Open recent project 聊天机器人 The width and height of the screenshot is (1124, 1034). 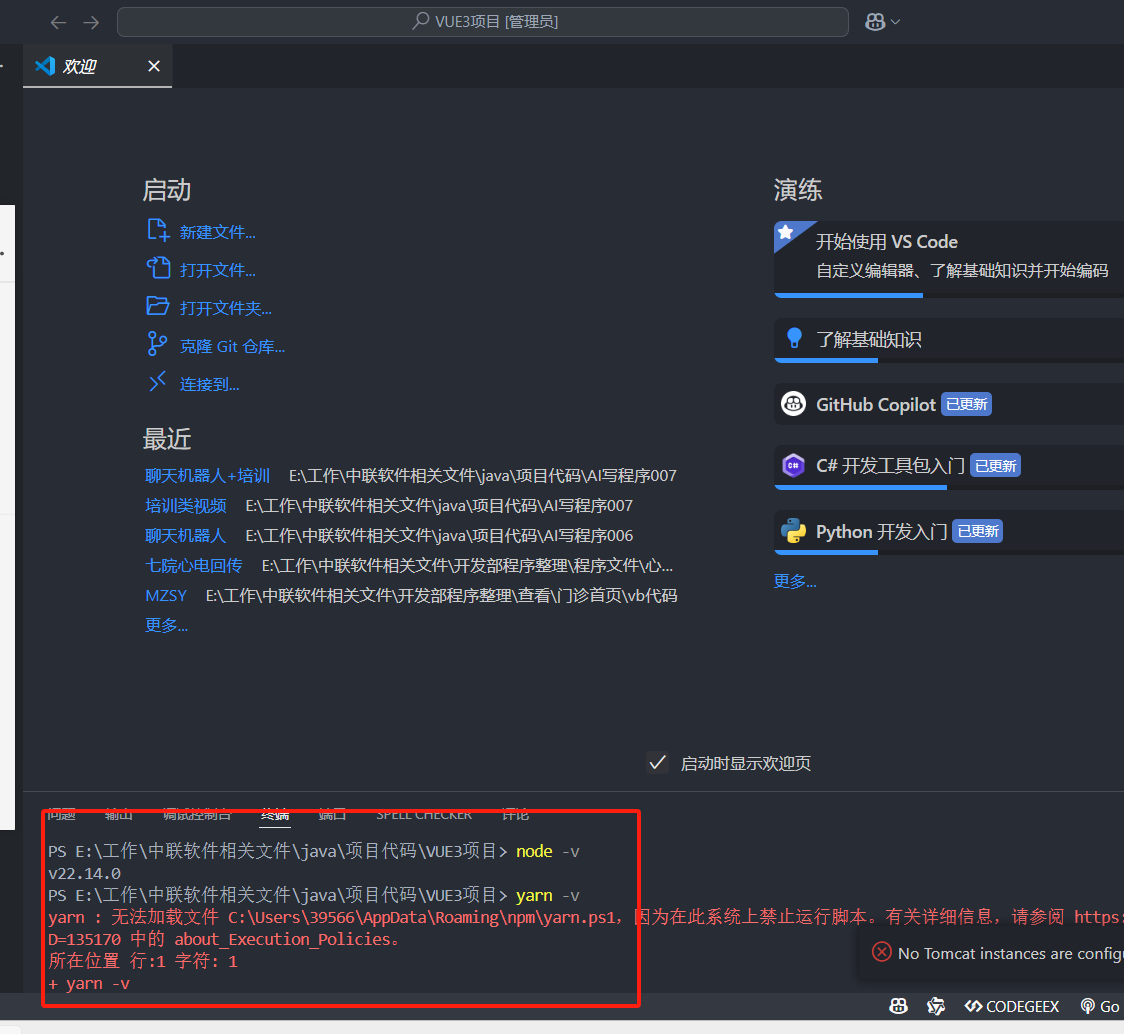[185, 536]
